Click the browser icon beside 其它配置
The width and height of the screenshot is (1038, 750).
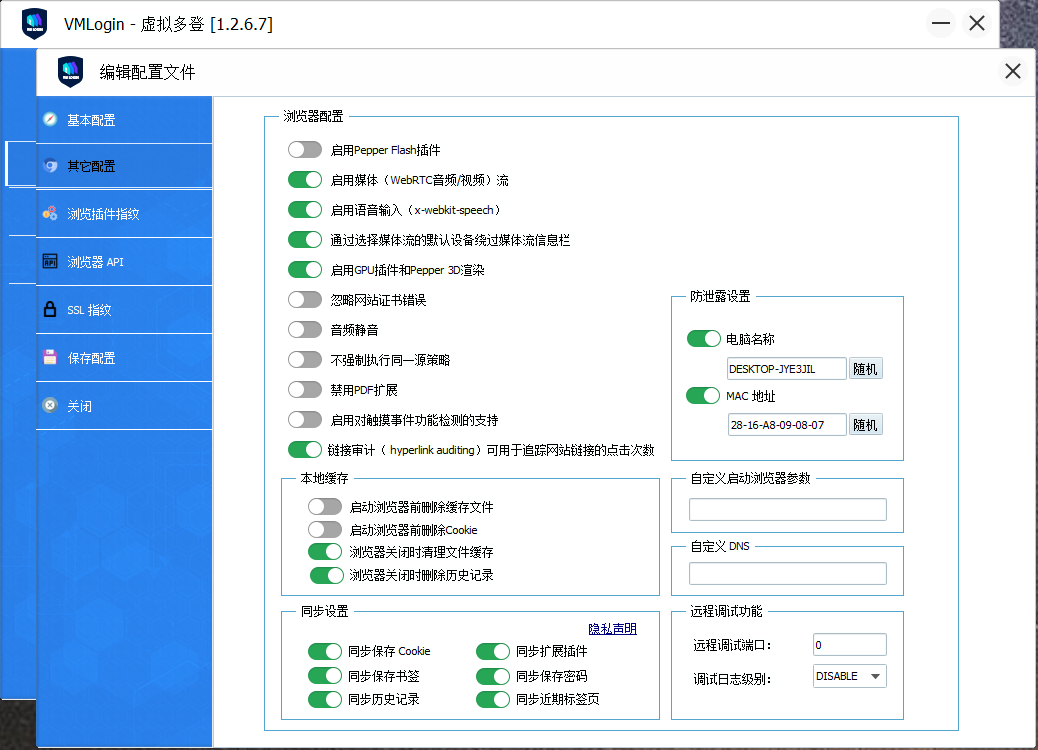50,165
